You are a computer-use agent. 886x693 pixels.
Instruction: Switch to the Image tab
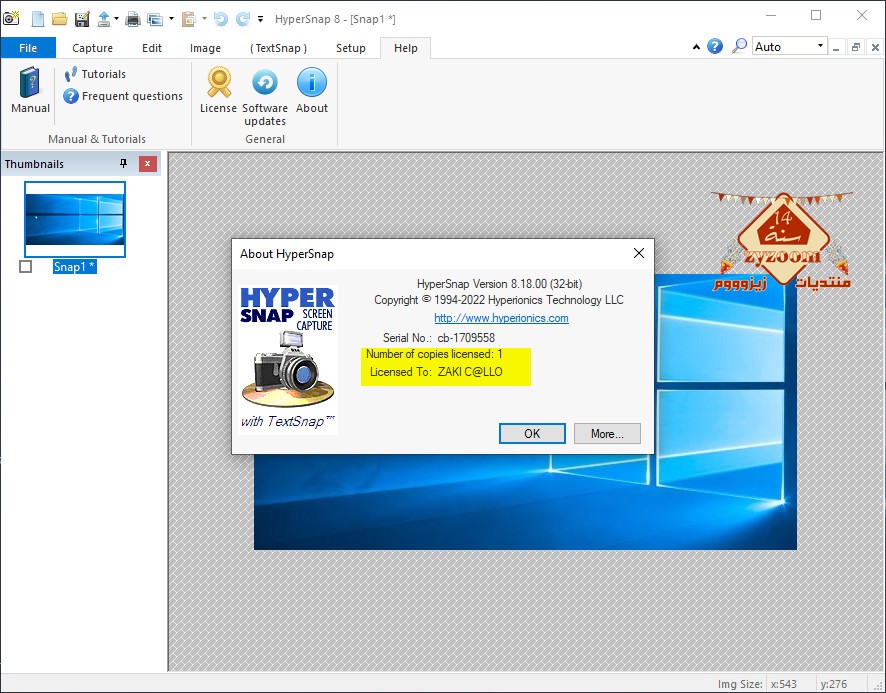point(205,48)
